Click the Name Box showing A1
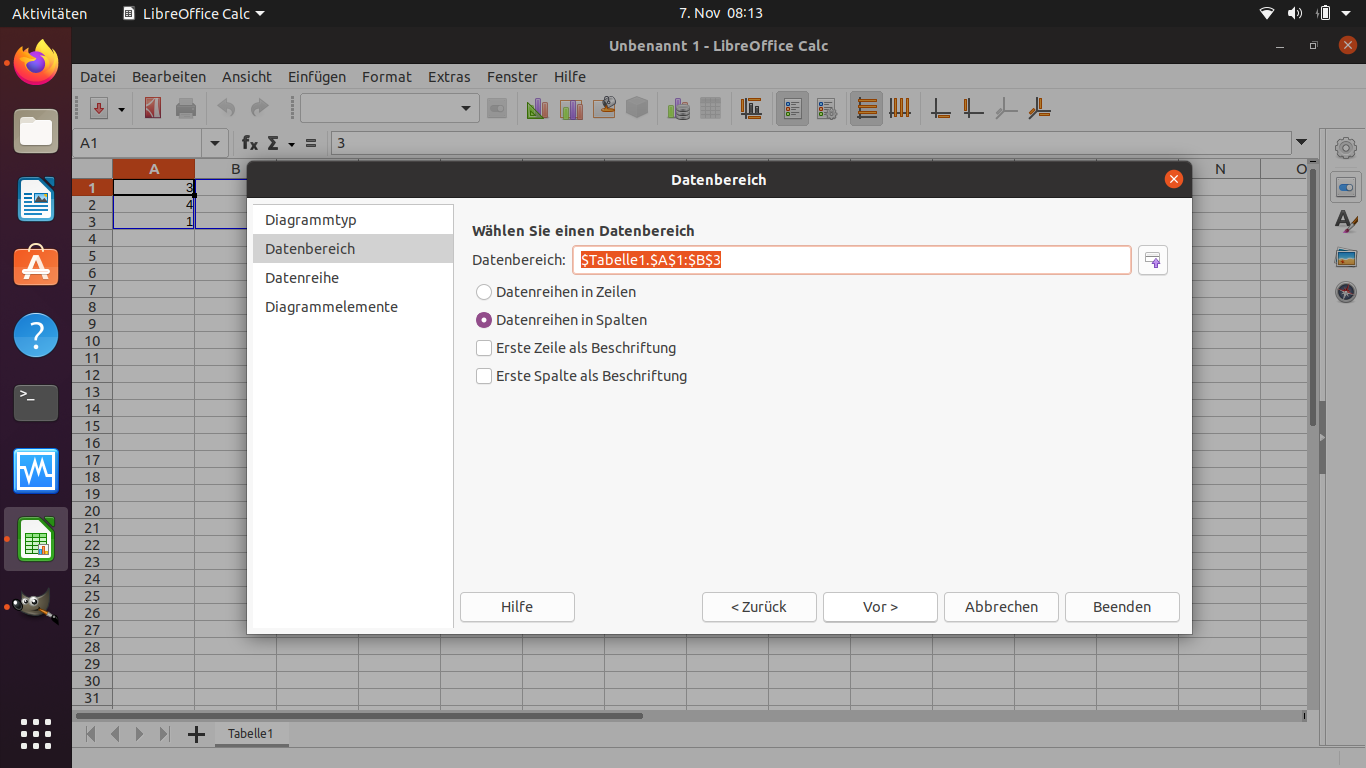 (x=139, y=143)
